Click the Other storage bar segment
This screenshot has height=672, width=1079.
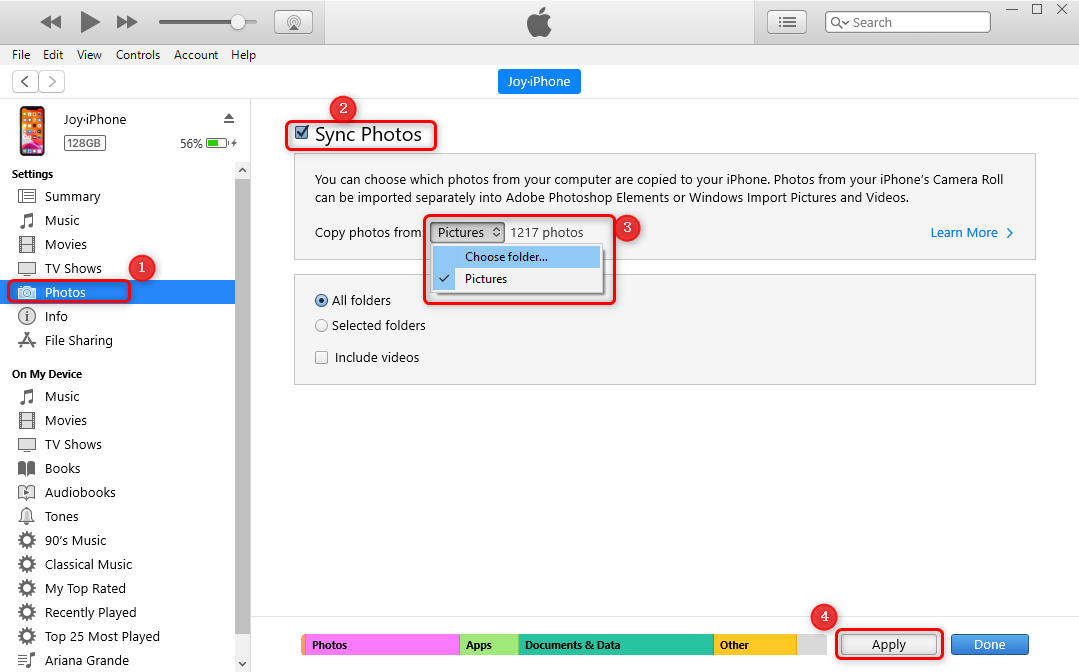coord(755,645)
